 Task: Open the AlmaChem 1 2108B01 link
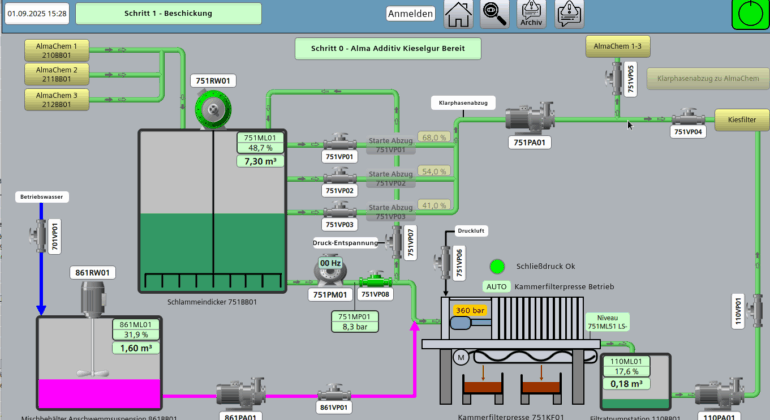56,51
